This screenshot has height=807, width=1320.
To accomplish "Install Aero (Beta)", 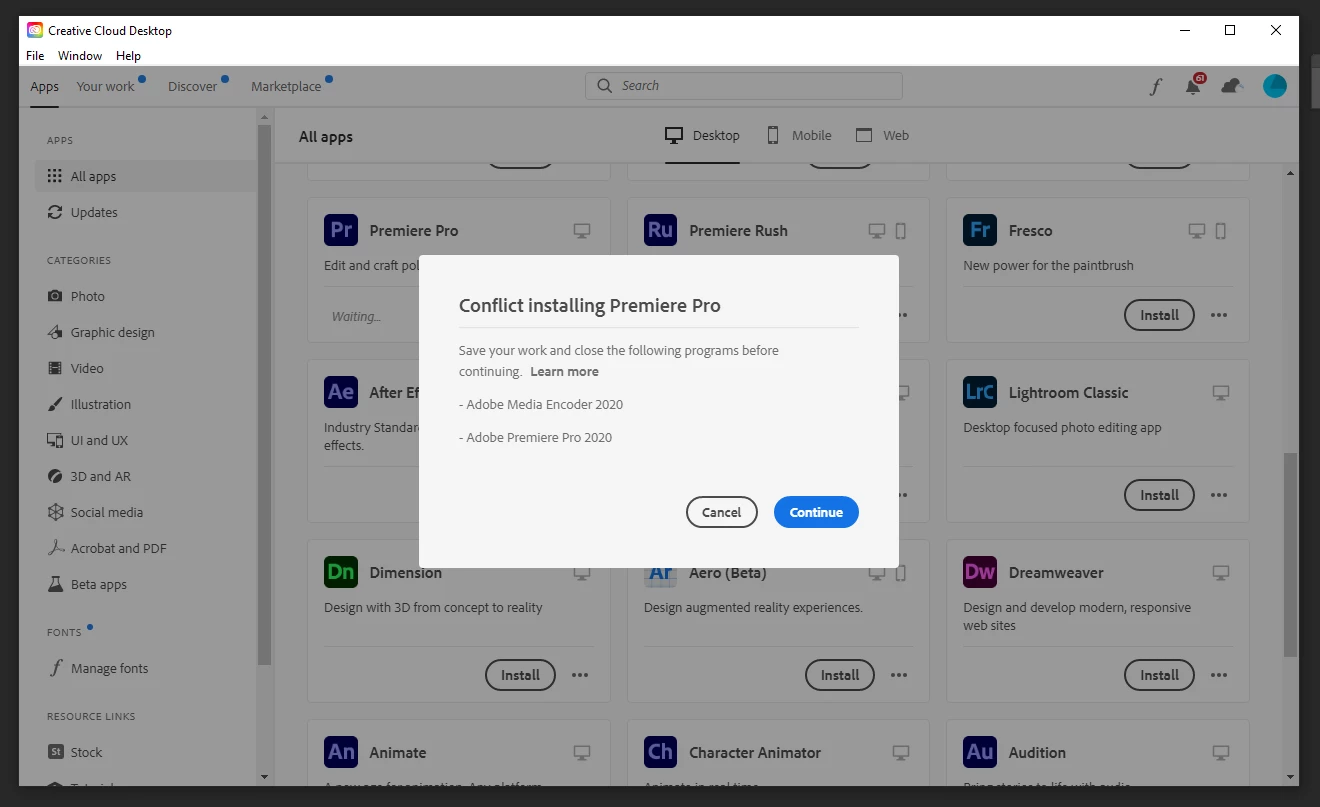I will tap(840, 675).
